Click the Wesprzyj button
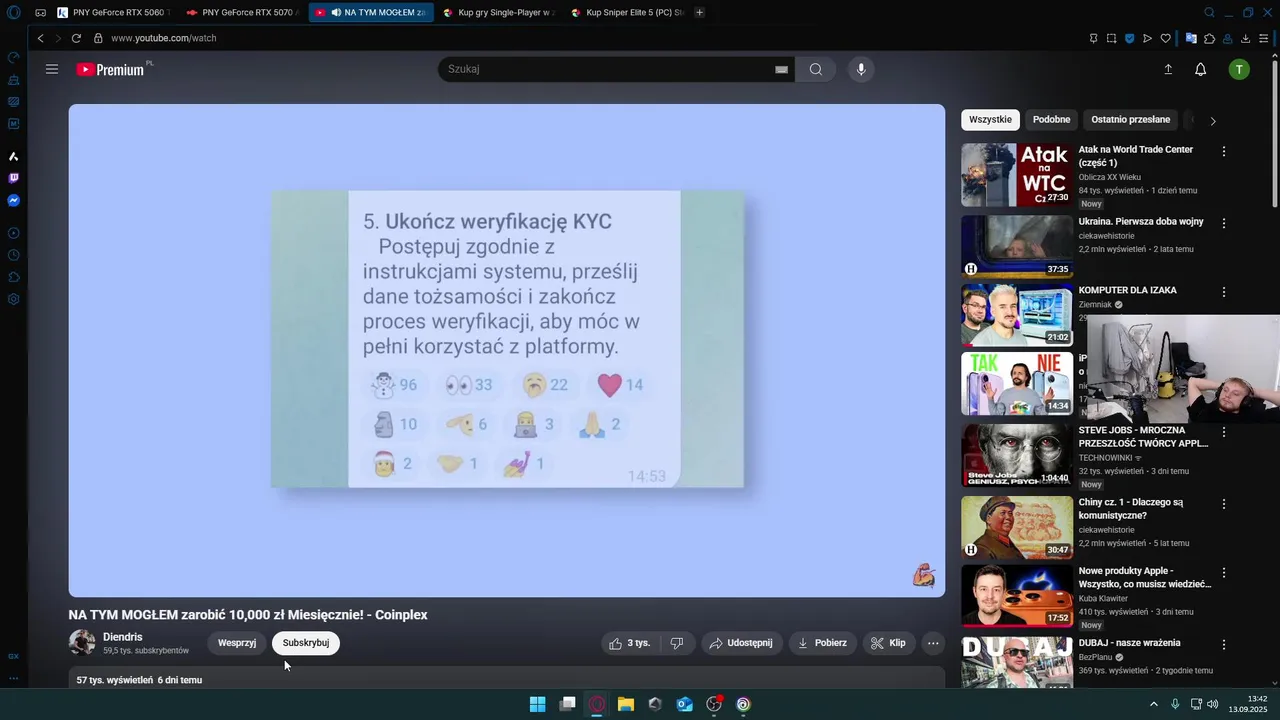 pyautogui.click(x=237, y=643)
